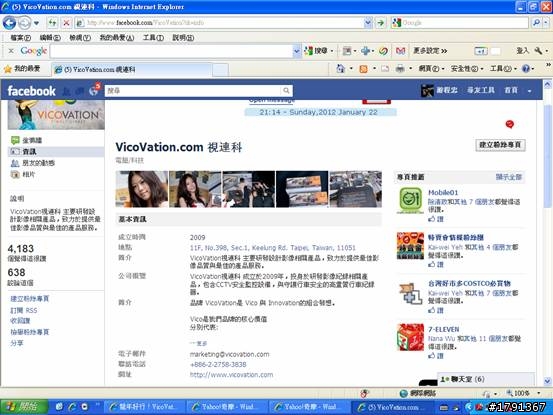Open address bar history dropdown
Viewport: 553px width, 415px height.
[x=368, y=23]
